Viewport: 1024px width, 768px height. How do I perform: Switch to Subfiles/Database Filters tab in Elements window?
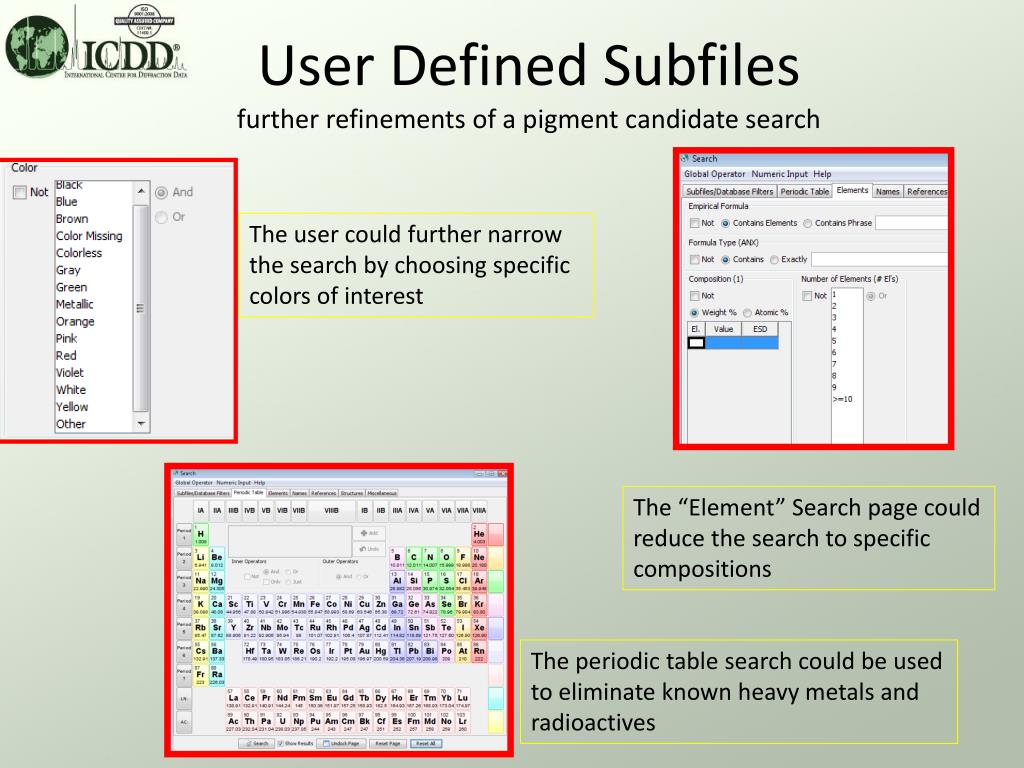point(729,191)
